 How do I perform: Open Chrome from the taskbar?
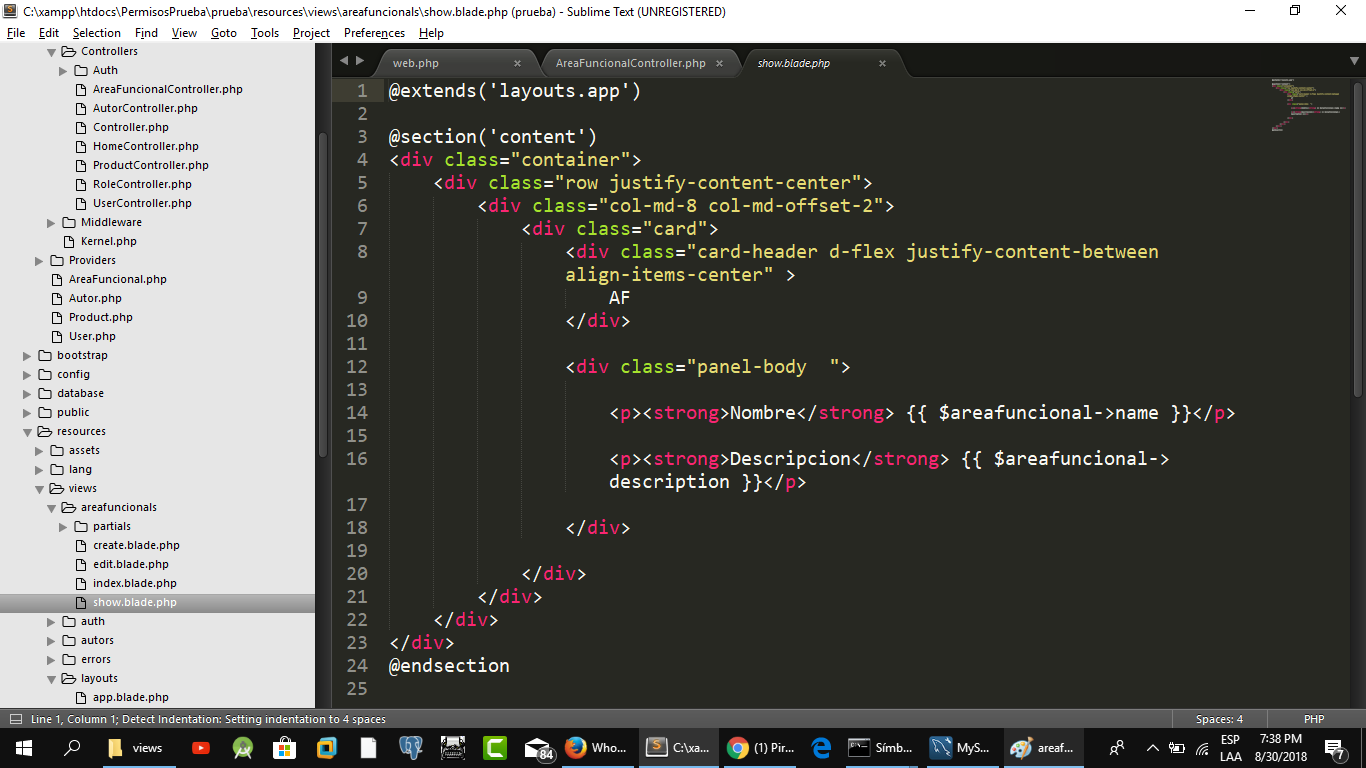click(760, 747)
